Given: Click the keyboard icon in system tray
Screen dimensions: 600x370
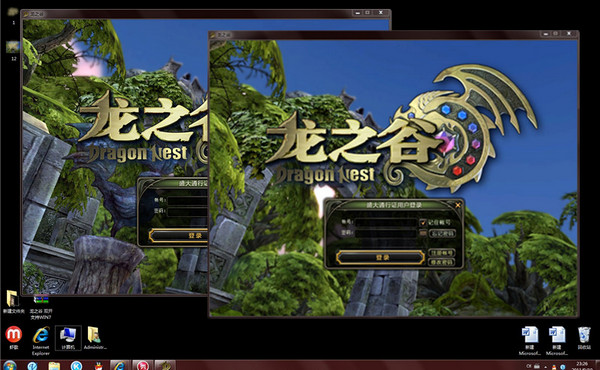Looking at the screenshot, I should coord(537,366).
